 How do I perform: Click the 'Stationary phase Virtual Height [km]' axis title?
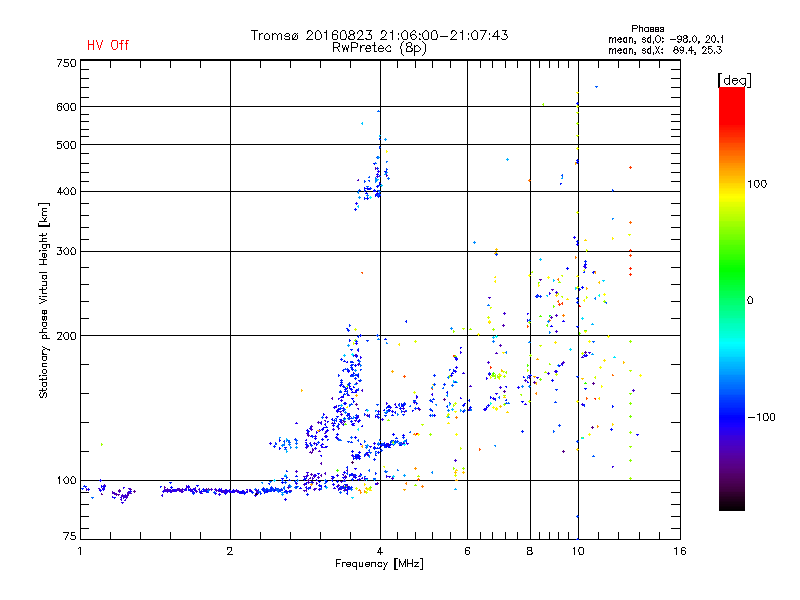[44, 300]
